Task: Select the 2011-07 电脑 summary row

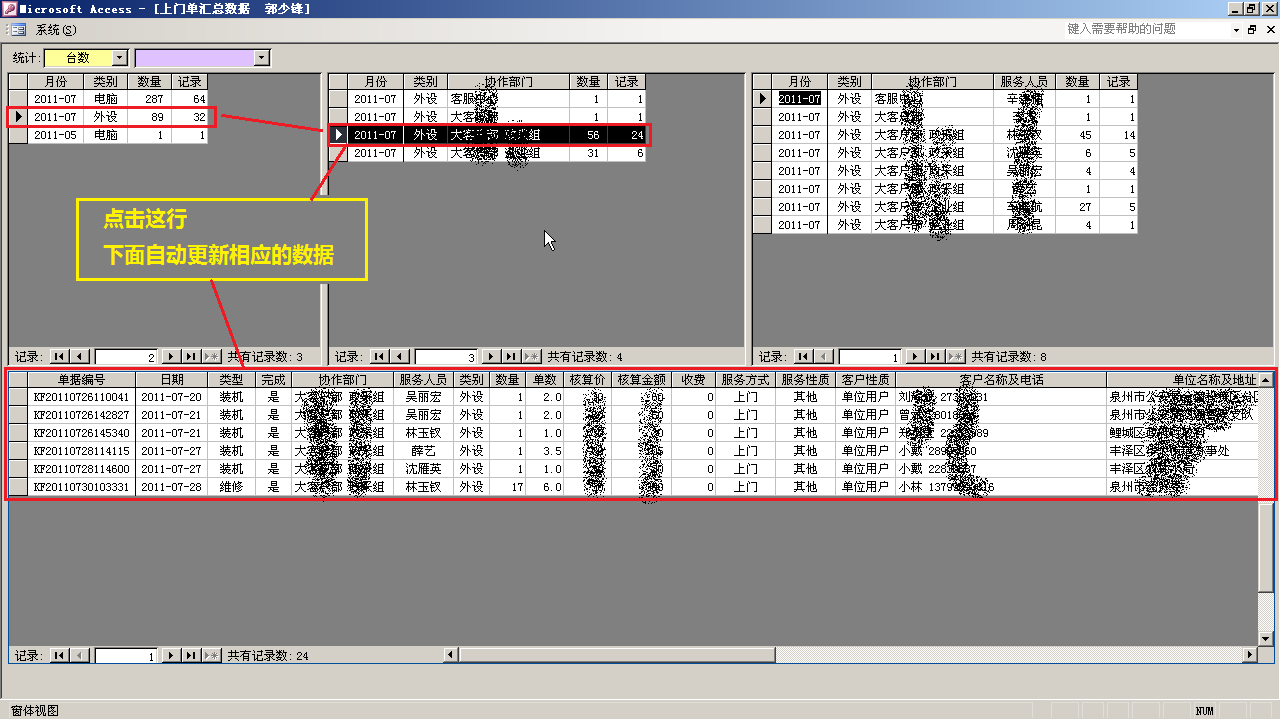Action: pos(18,99)
